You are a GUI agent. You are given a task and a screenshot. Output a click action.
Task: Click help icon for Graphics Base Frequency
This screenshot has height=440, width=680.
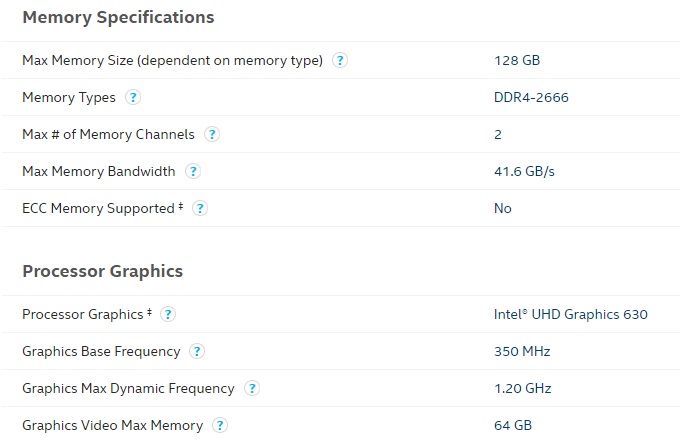coord(197,351)
